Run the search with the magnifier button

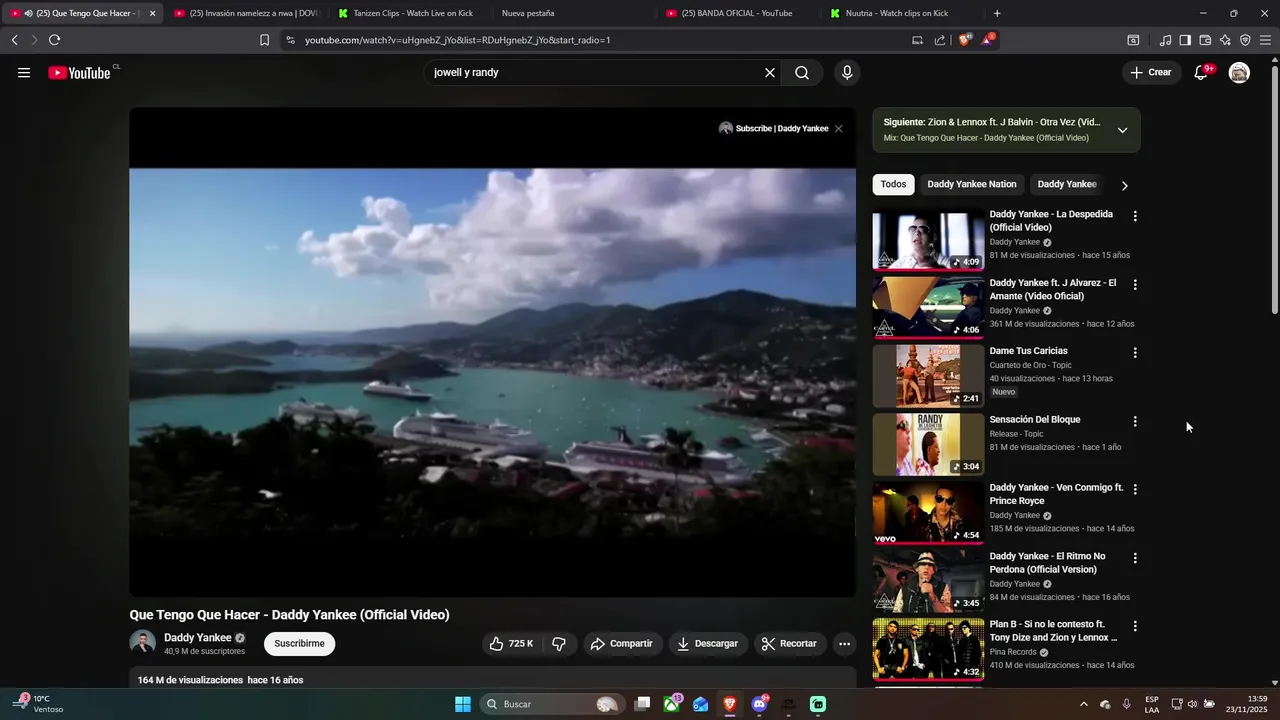(x=802, y=72)
